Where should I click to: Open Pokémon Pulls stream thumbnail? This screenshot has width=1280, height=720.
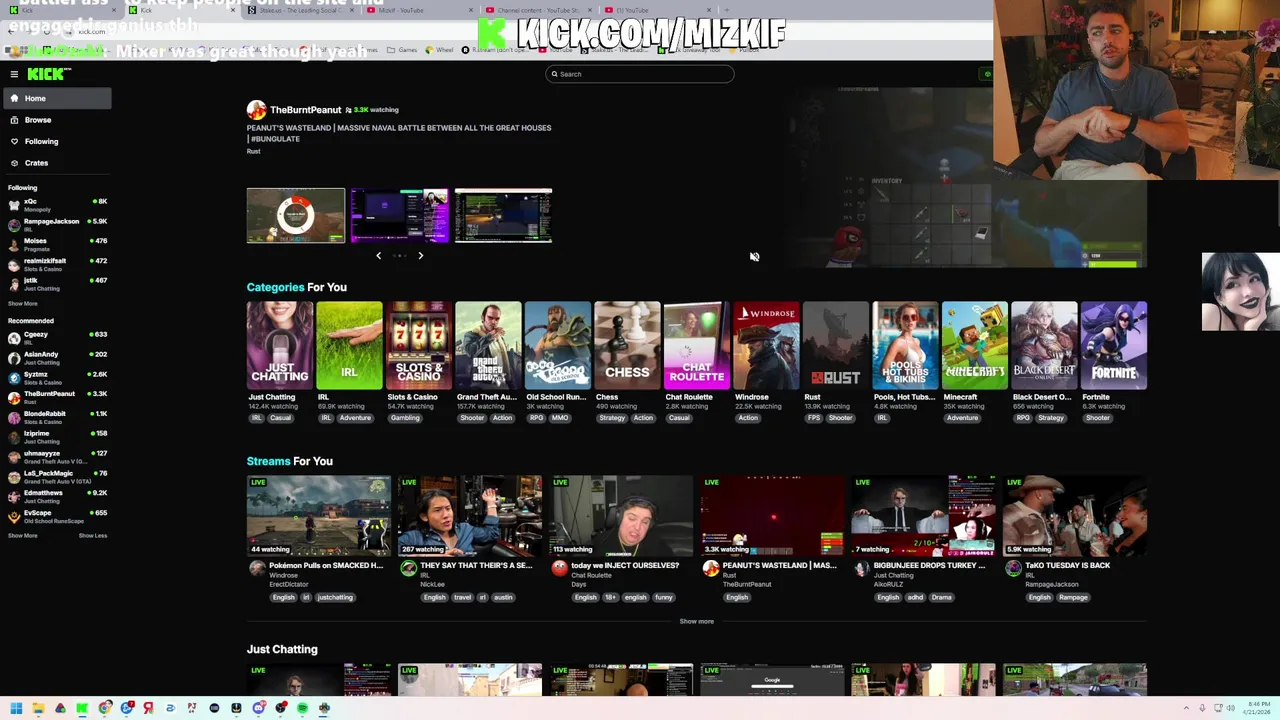(x=319, y=515)
